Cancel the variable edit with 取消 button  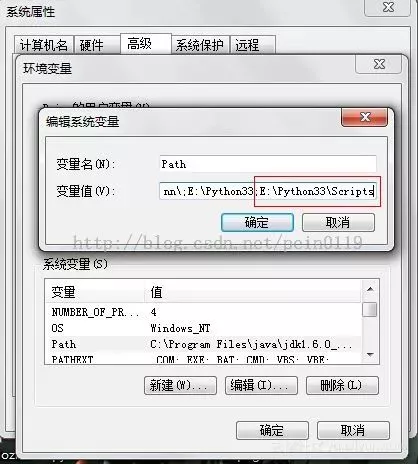(338, 222)
